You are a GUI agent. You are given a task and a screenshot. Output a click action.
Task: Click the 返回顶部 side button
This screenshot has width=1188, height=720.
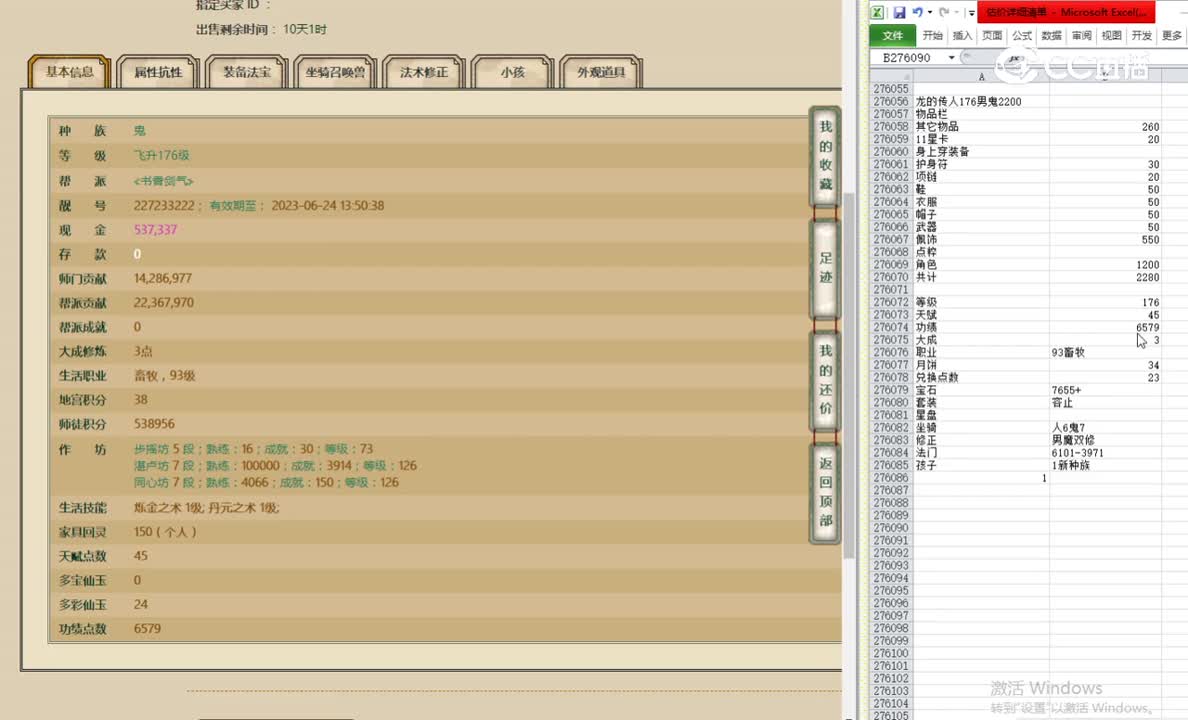pyautogui.click(x=825, y=492)
